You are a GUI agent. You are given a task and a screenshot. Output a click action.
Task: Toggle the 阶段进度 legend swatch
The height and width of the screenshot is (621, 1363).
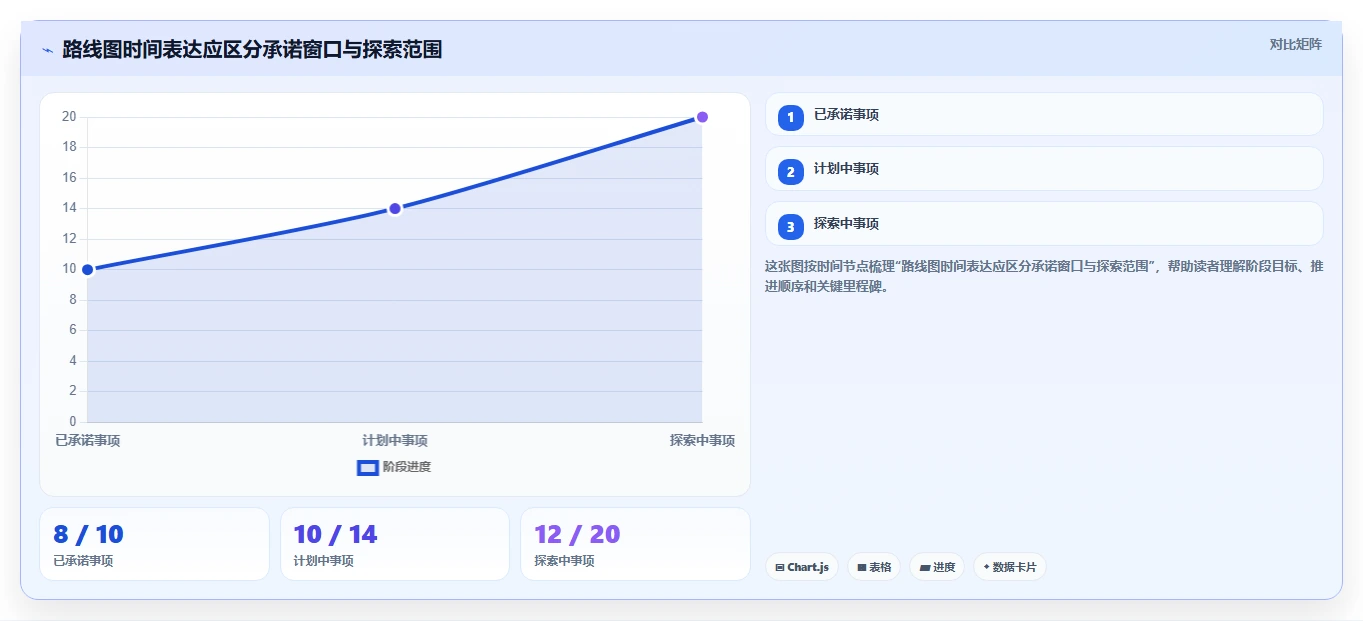367,467
